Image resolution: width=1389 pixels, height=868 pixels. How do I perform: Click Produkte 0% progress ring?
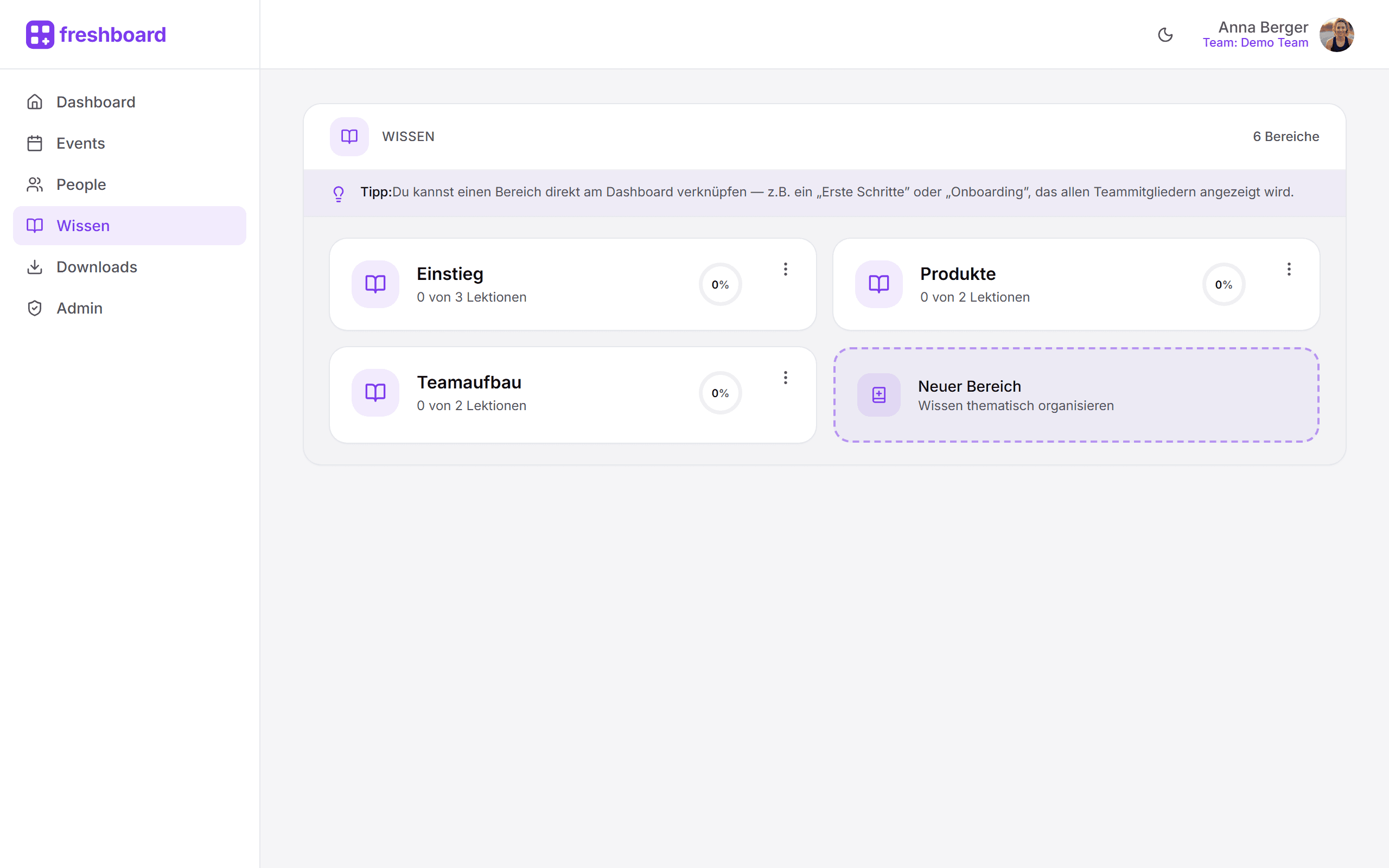click(x=1224, y=284)
